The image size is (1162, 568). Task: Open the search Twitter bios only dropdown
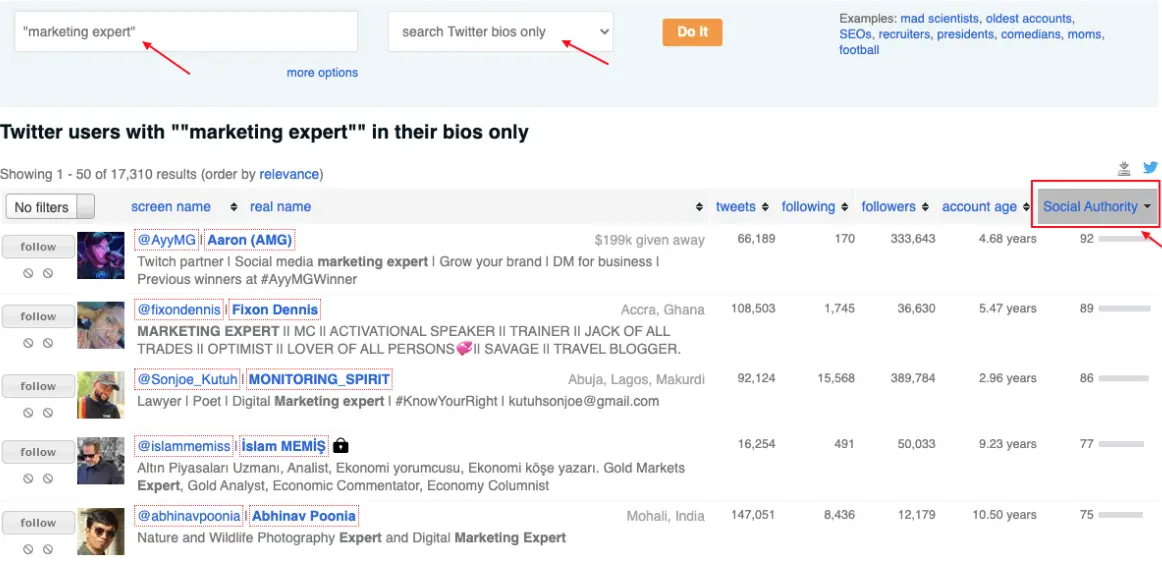(500, 32)
